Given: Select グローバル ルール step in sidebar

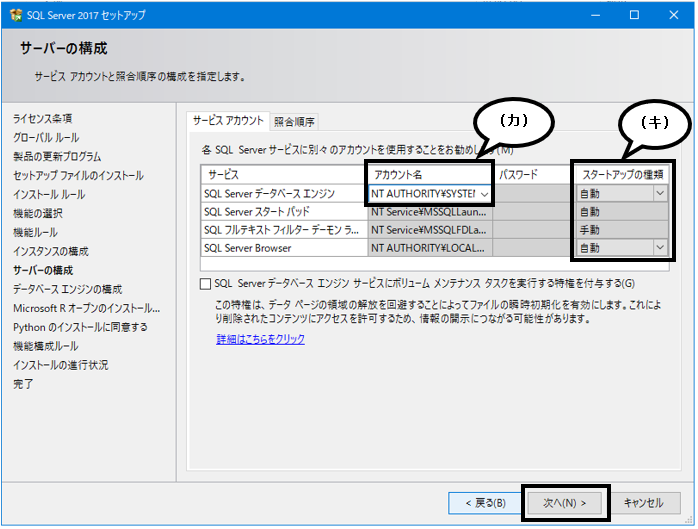Looking at the screenshot, I should click(46, 138).
